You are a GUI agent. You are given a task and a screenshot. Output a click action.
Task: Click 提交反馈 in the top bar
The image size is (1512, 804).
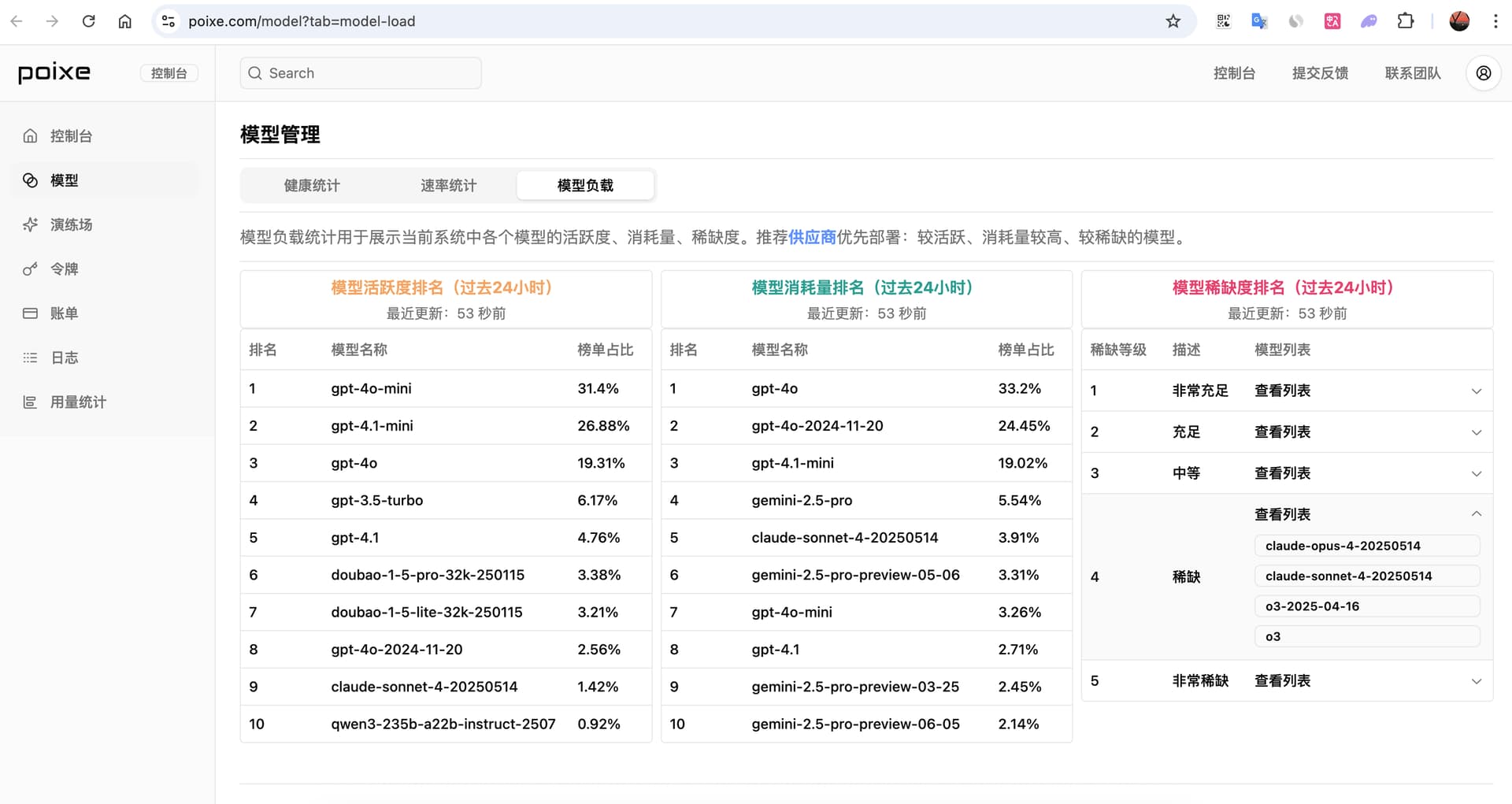tap(1320, 73)
